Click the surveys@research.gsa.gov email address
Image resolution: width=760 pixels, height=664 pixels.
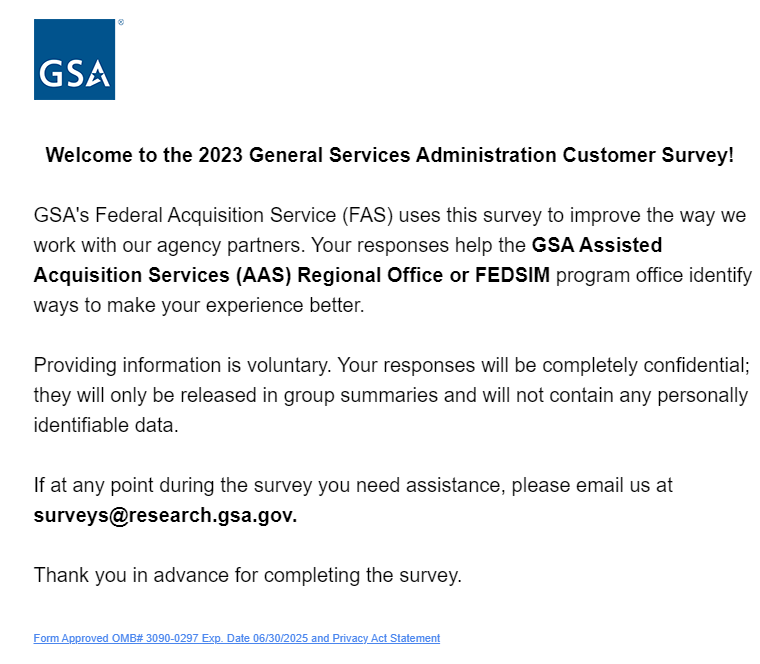(165, 516)
